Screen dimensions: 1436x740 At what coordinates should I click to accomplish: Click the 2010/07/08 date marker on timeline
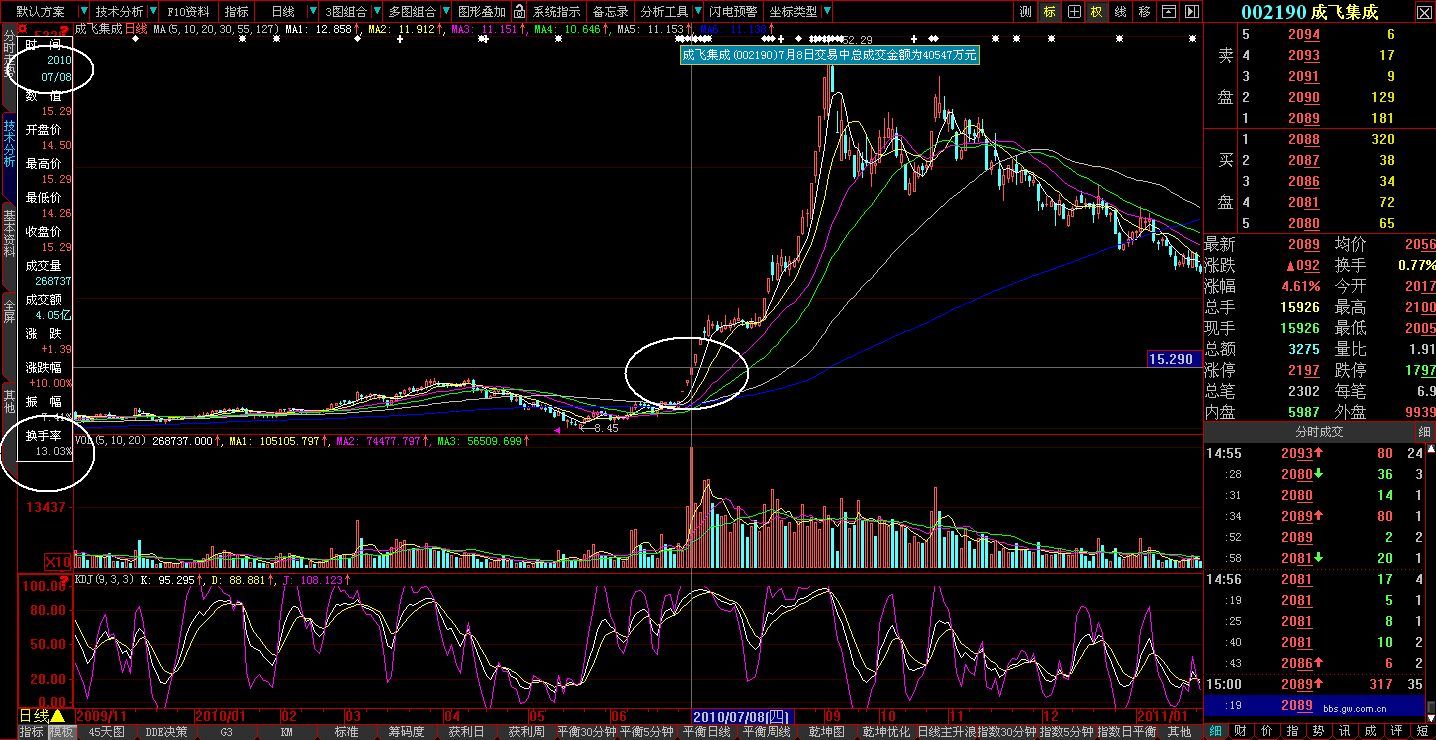point(743,716)
